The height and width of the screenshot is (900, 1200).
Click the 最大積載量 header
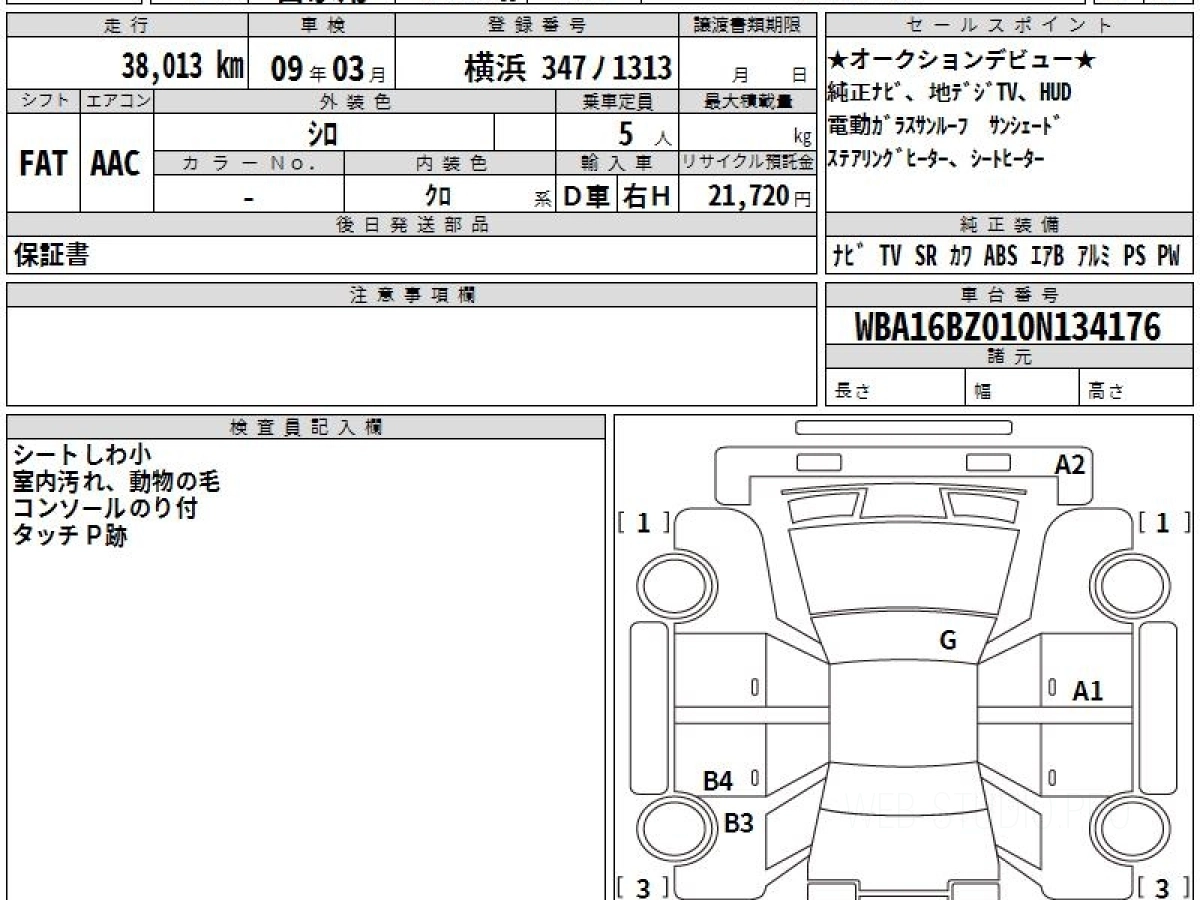(748, 101)
